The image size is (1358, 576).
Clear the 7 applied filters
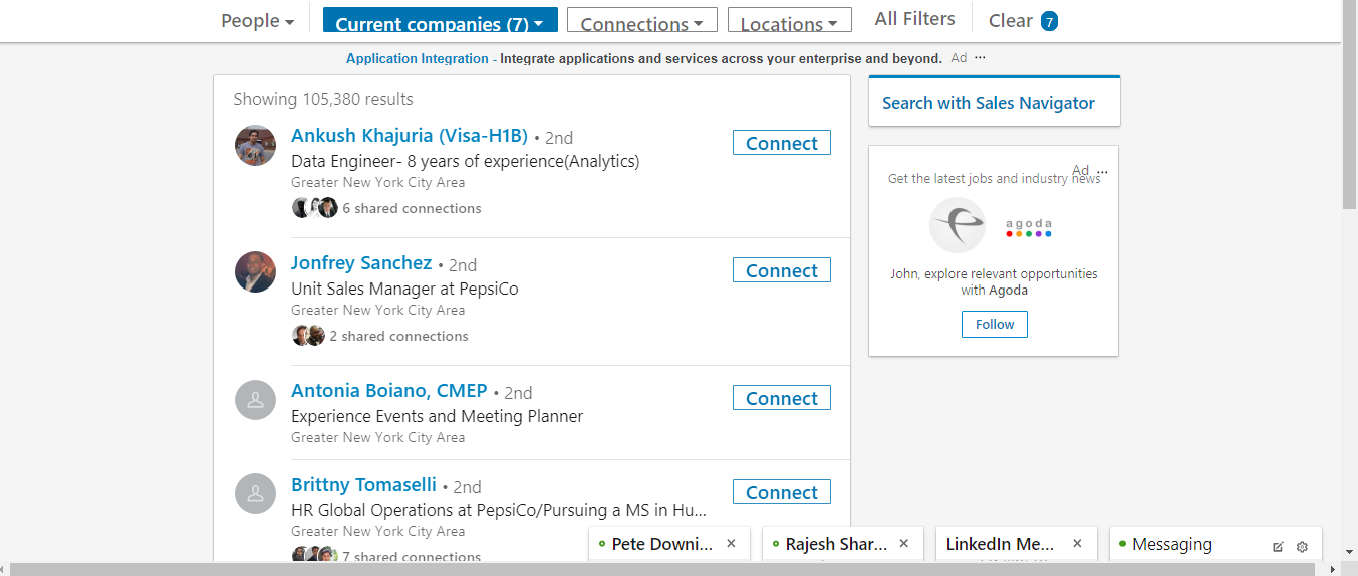1022,21
